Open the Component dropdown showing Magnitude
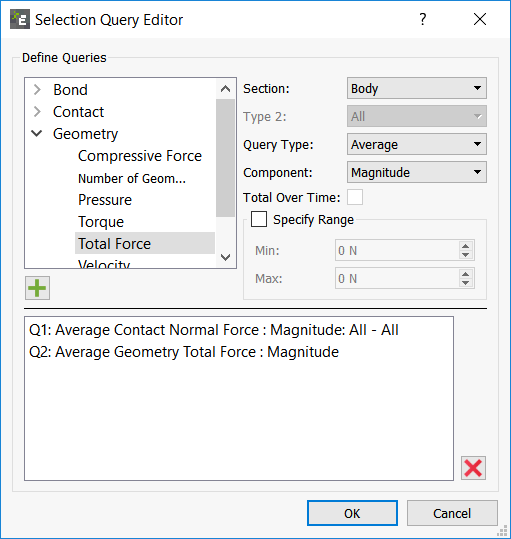Viewport: 511px width, 539px height. tap(417, 172)
